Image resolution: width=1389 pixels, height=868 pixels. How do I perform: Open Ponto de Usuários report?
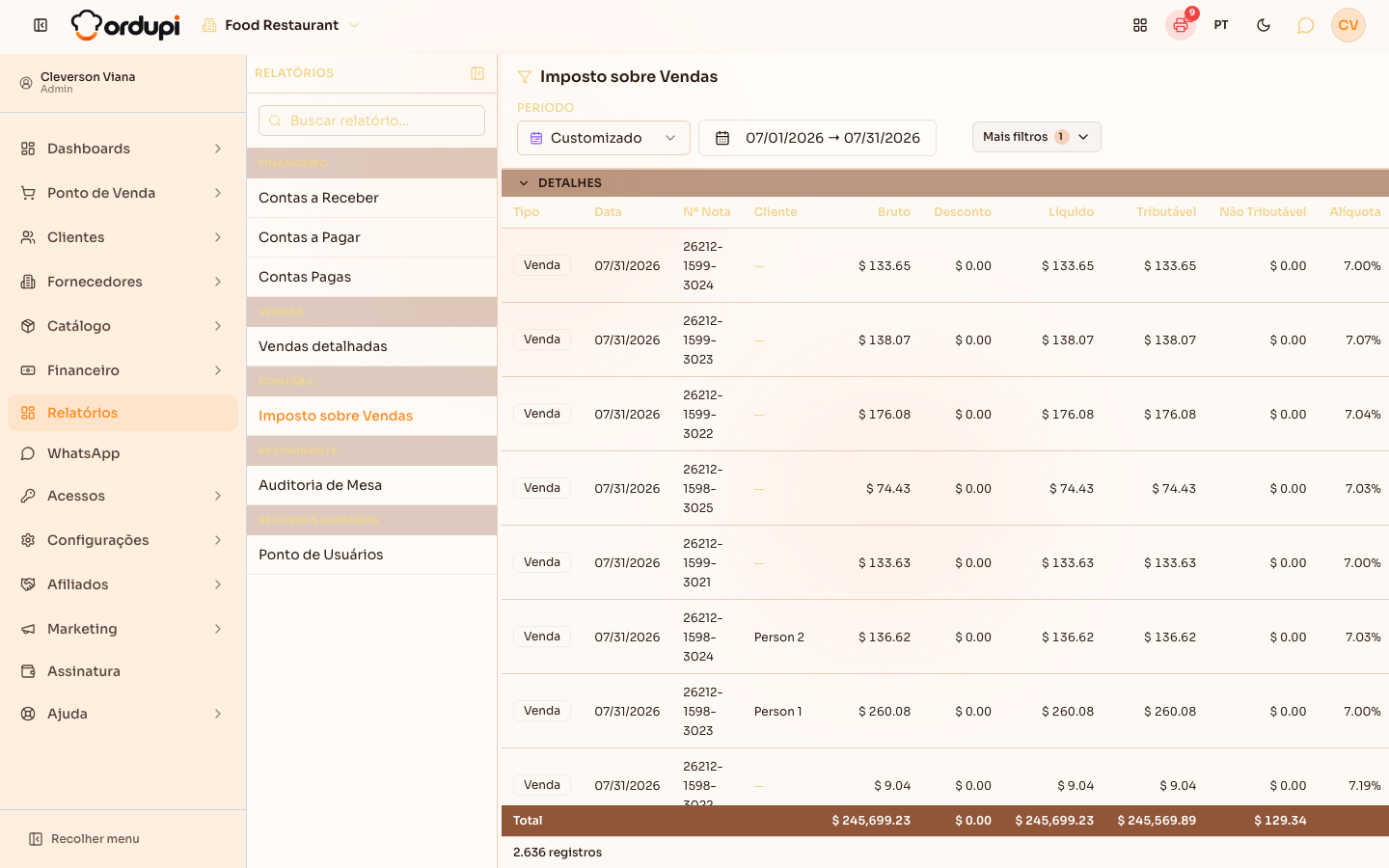coord(371,555)
